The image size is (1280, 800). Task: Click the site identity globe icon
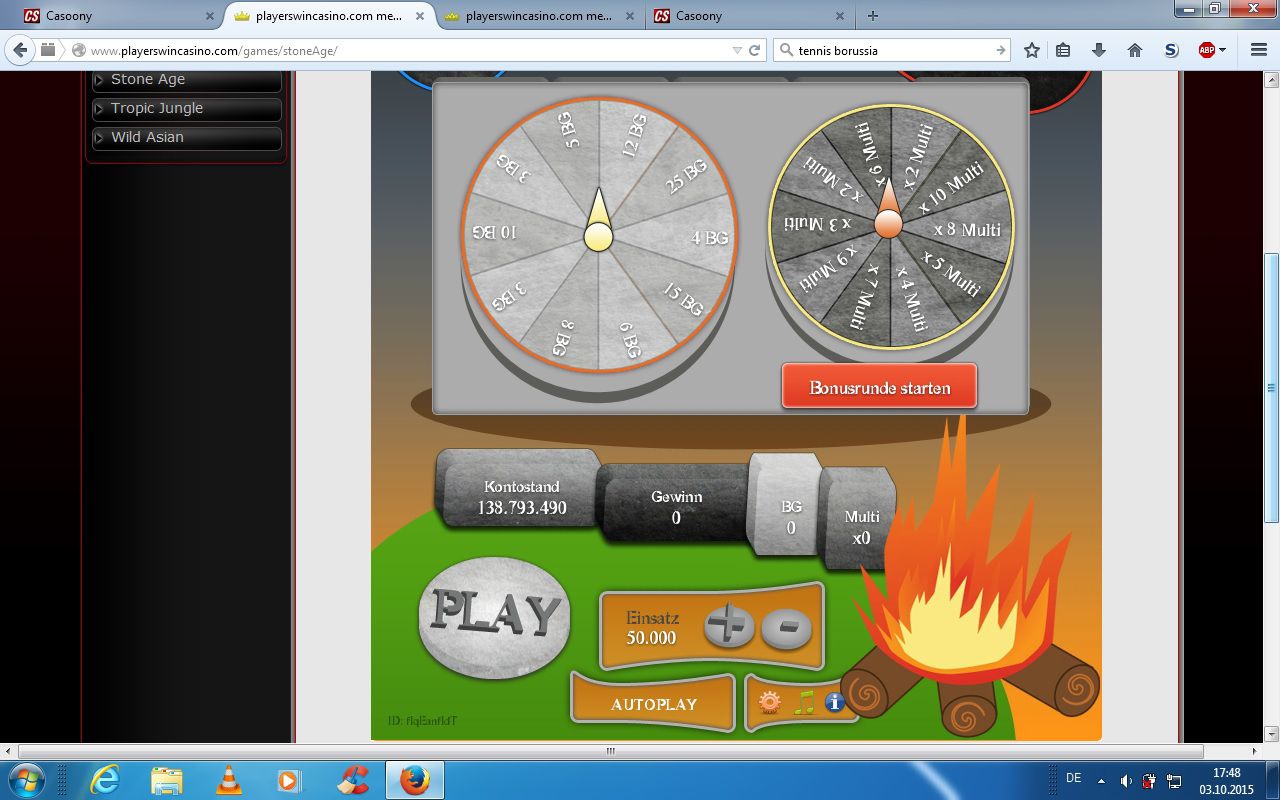point(78,50)
